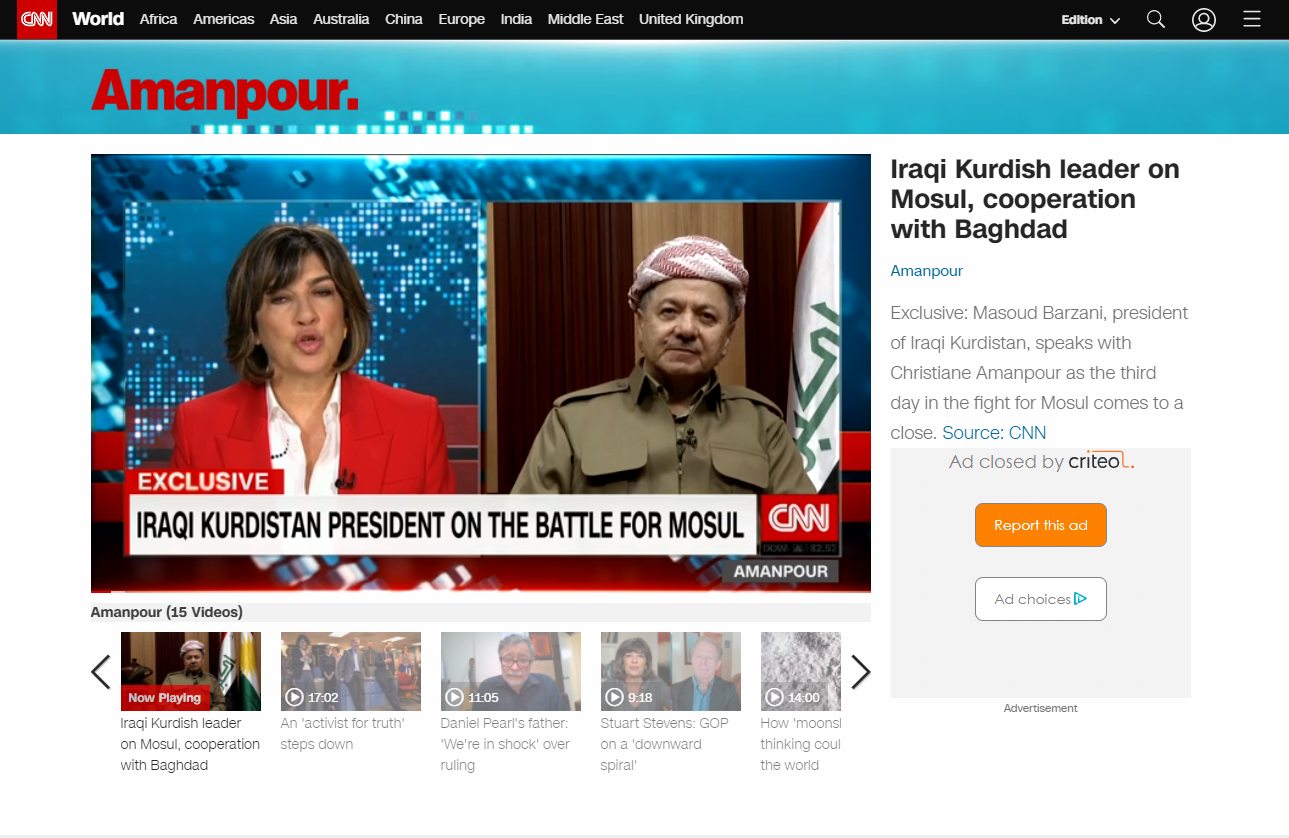Open Stuart Stevens GOP video title
Image resolution: width=1289 pixels, height=838 pixels.
664,744
